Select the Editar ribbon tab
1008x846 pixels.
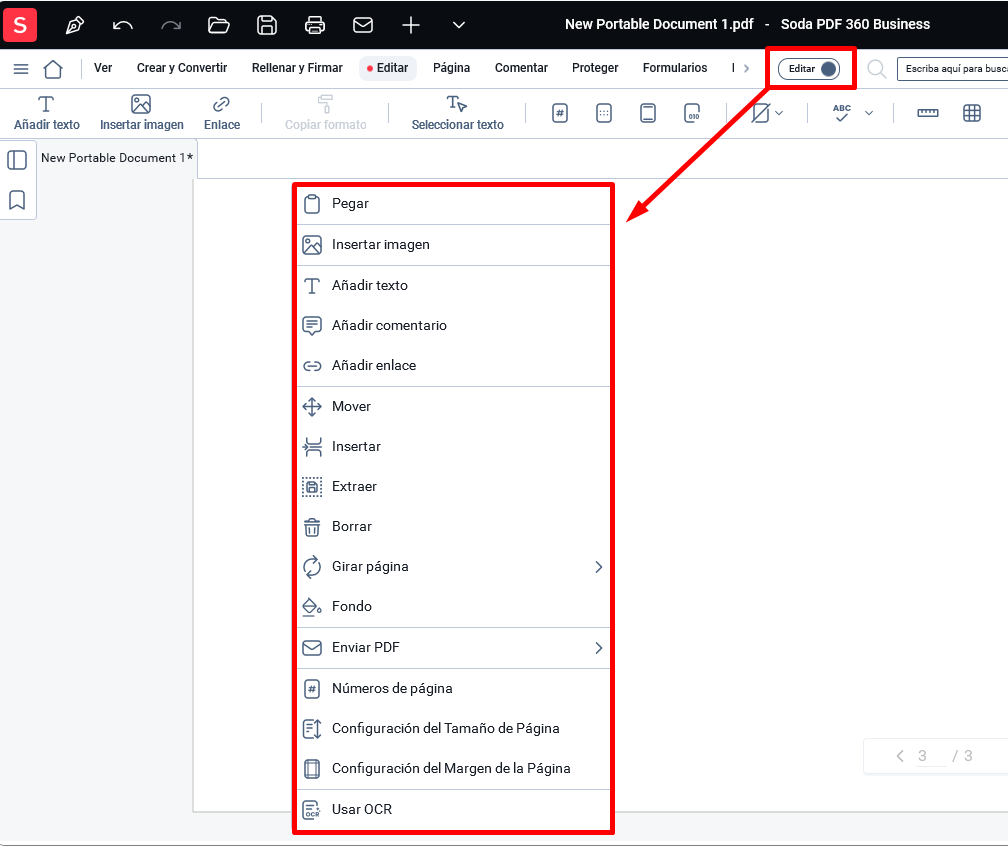[388, 68]
